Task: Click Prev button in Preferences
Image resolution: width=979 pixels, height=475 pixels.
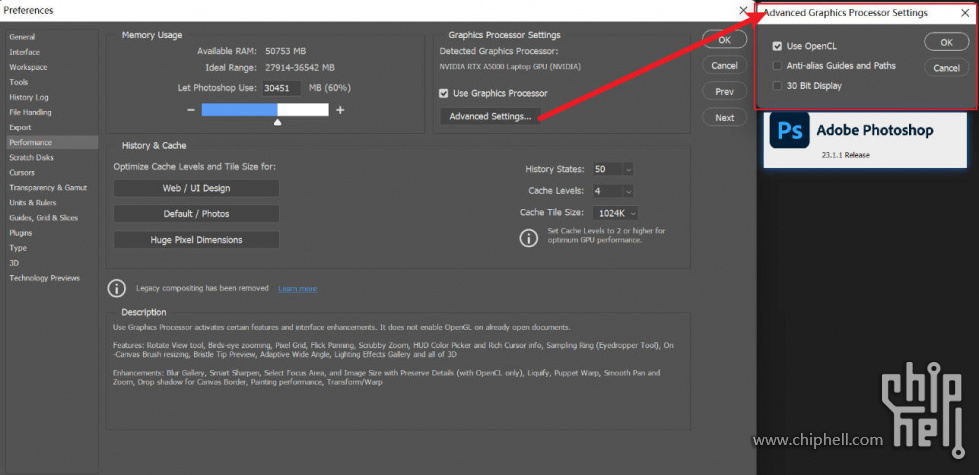Action: click(x=724, y=92)
